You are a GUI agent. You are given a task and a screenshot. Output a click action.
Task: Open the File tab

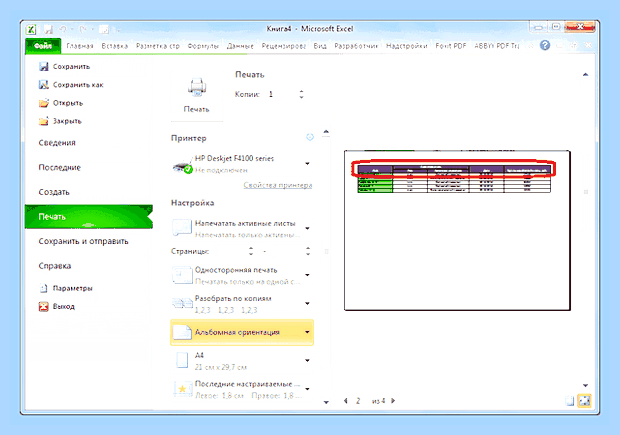tap(43, 46)
